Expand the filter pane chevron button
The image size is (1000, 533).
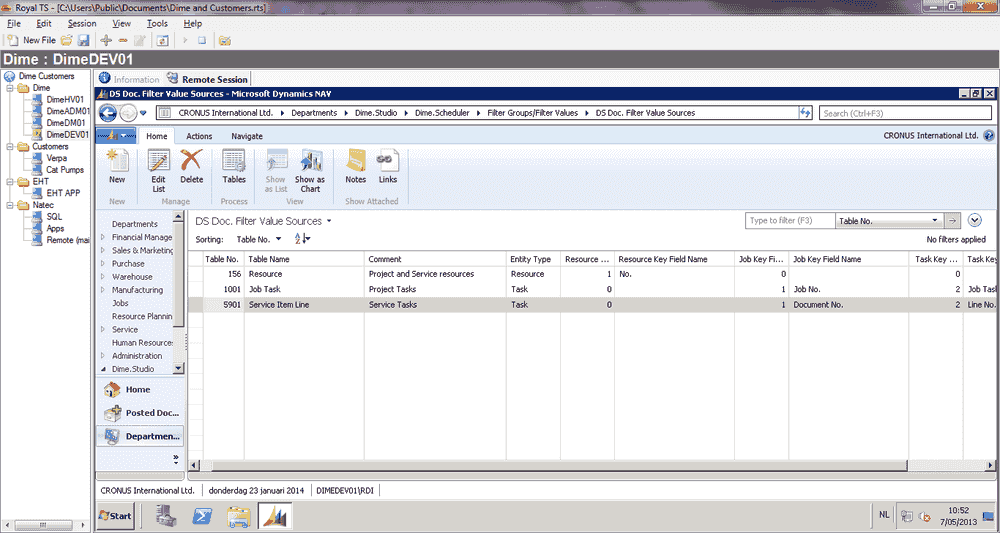(974, 221)
